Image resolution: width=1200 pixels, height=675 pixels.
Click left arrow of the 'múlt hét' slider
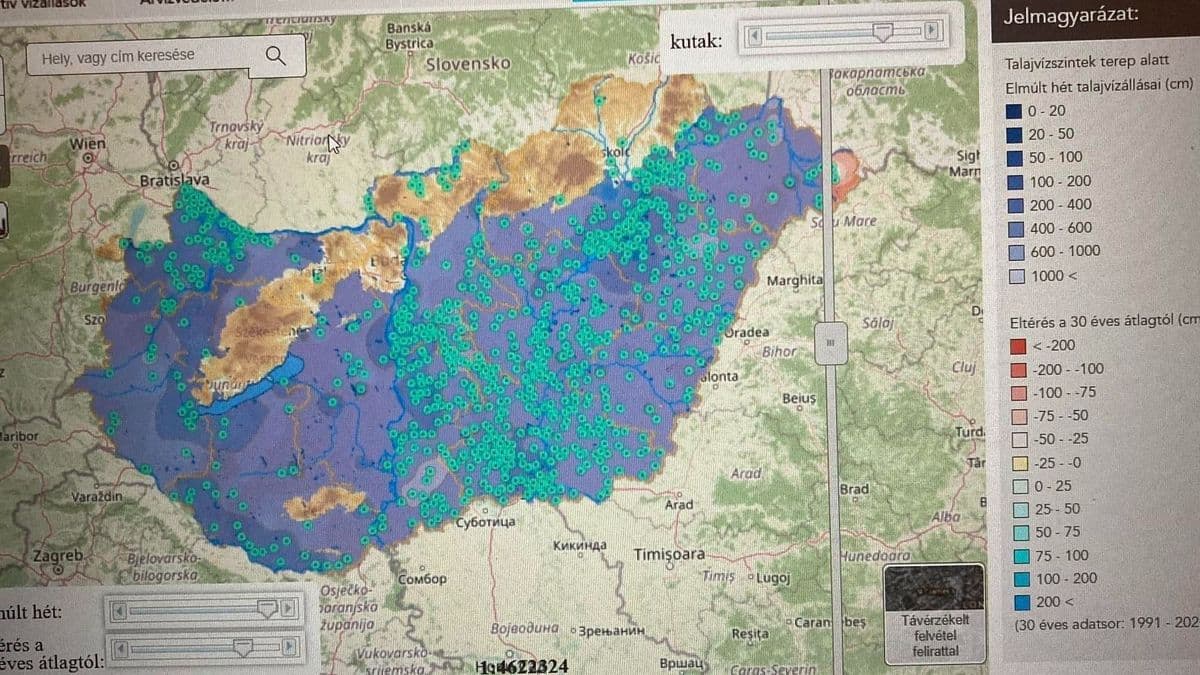[x=119, y=609]
